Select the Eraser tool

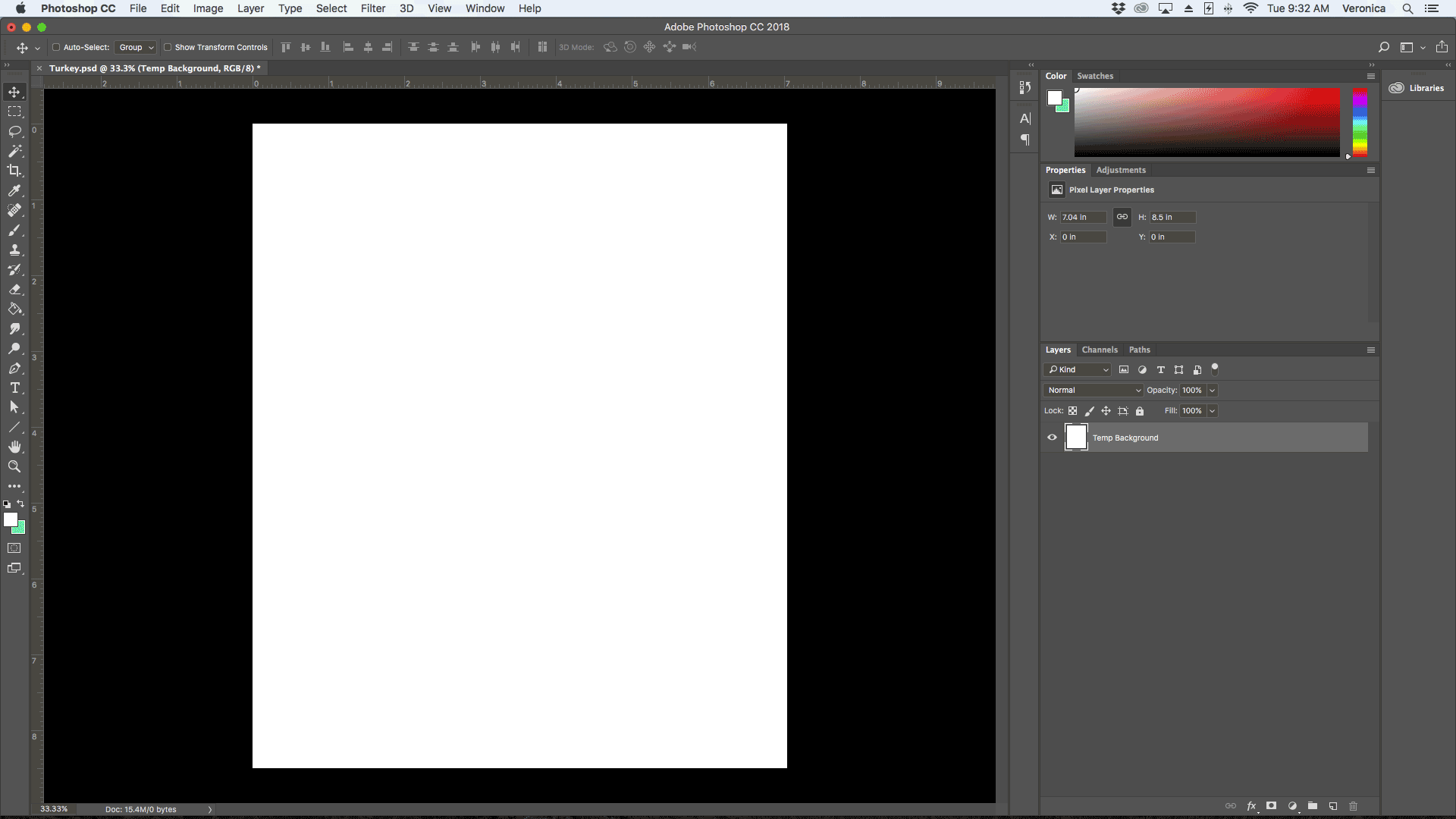pyautogui.click(x=15, y=289)
